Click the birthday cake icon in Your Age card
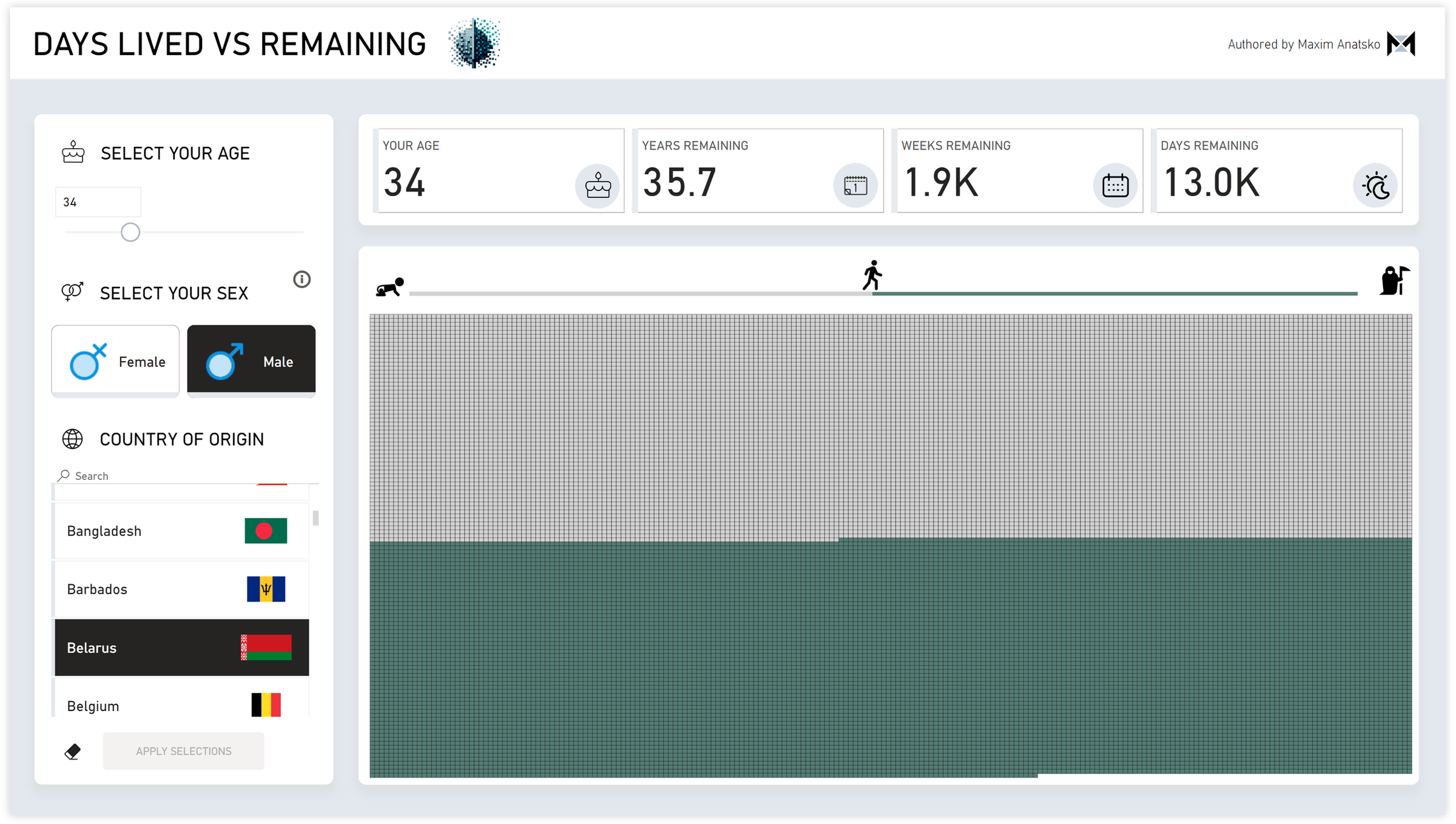This screenshot has height=824, width=1456. pyautogui.click(x=598, y=186)
